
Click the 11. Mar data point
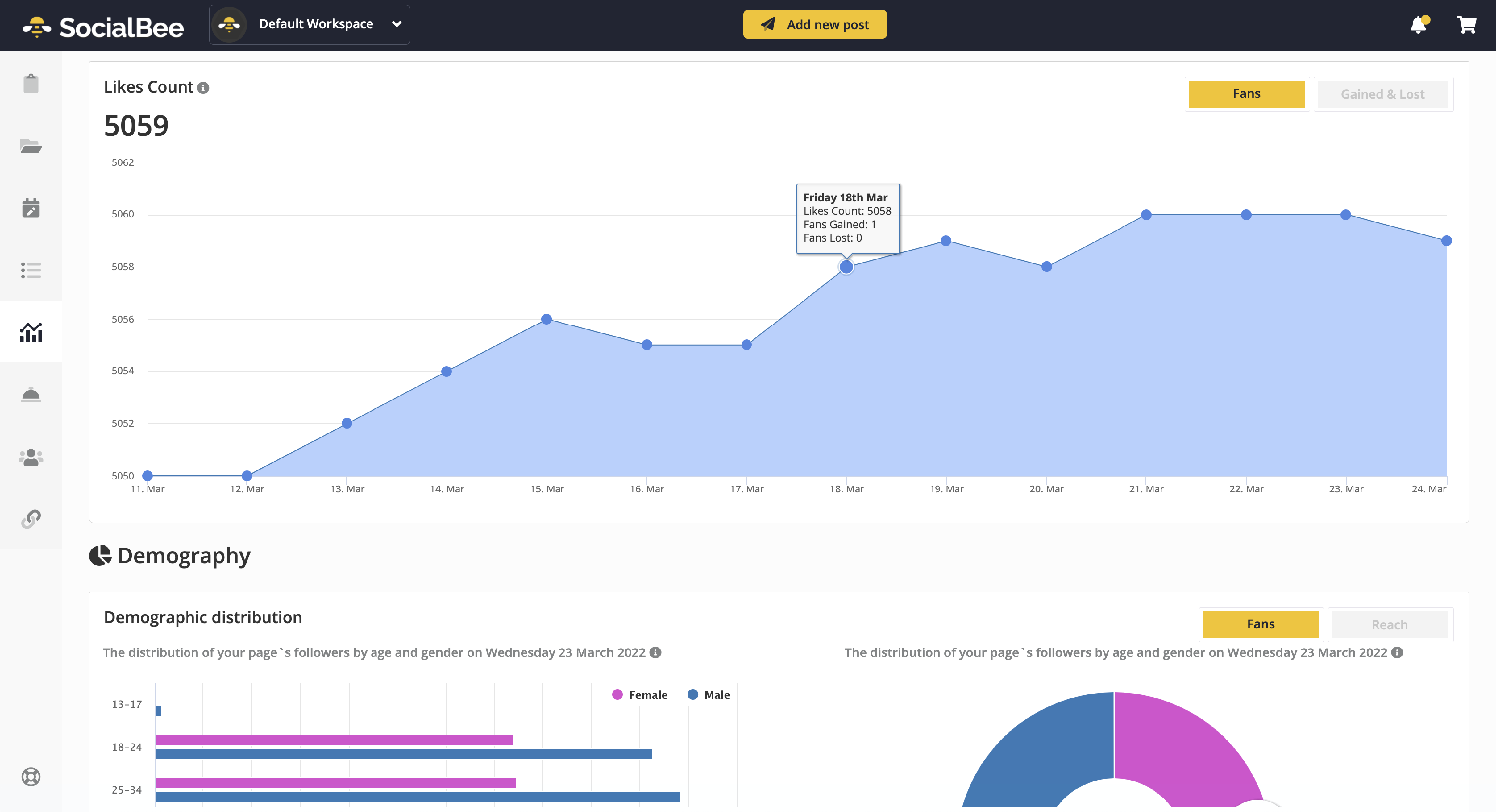[148, 476]
